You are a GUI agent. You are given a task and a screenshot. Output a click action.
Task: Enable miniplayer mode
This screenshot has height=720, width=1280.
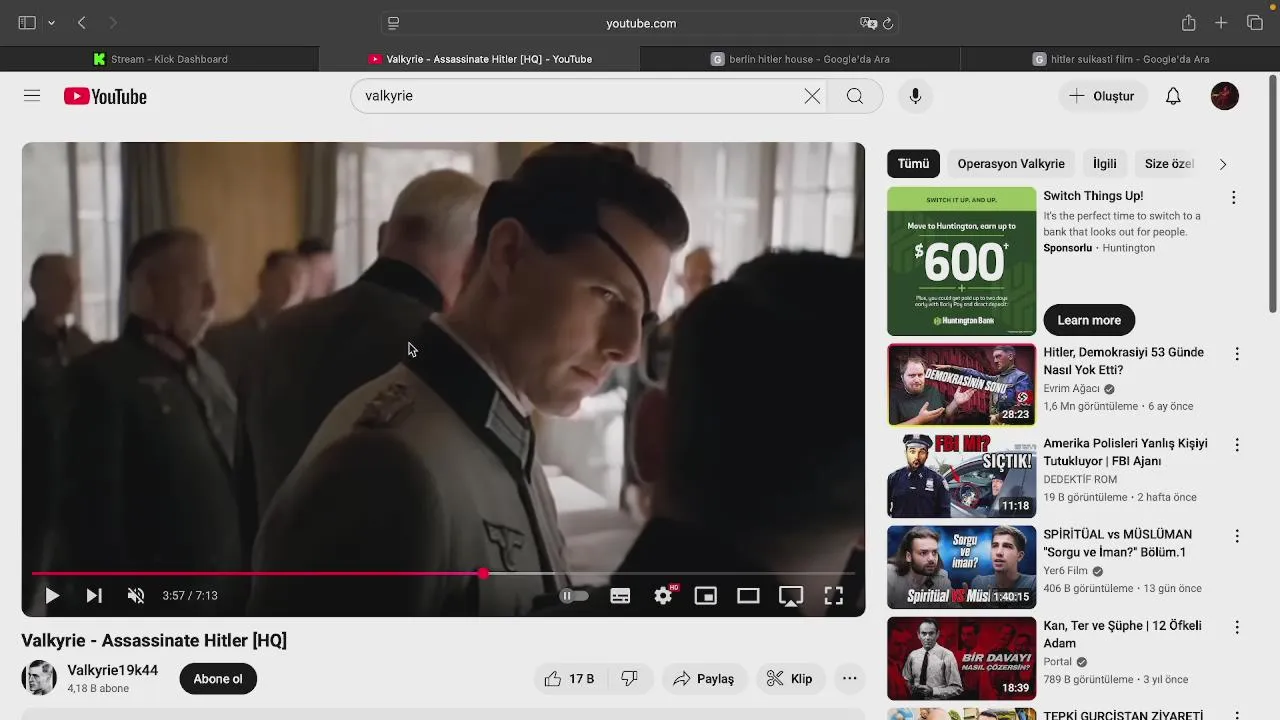point(706,596)
